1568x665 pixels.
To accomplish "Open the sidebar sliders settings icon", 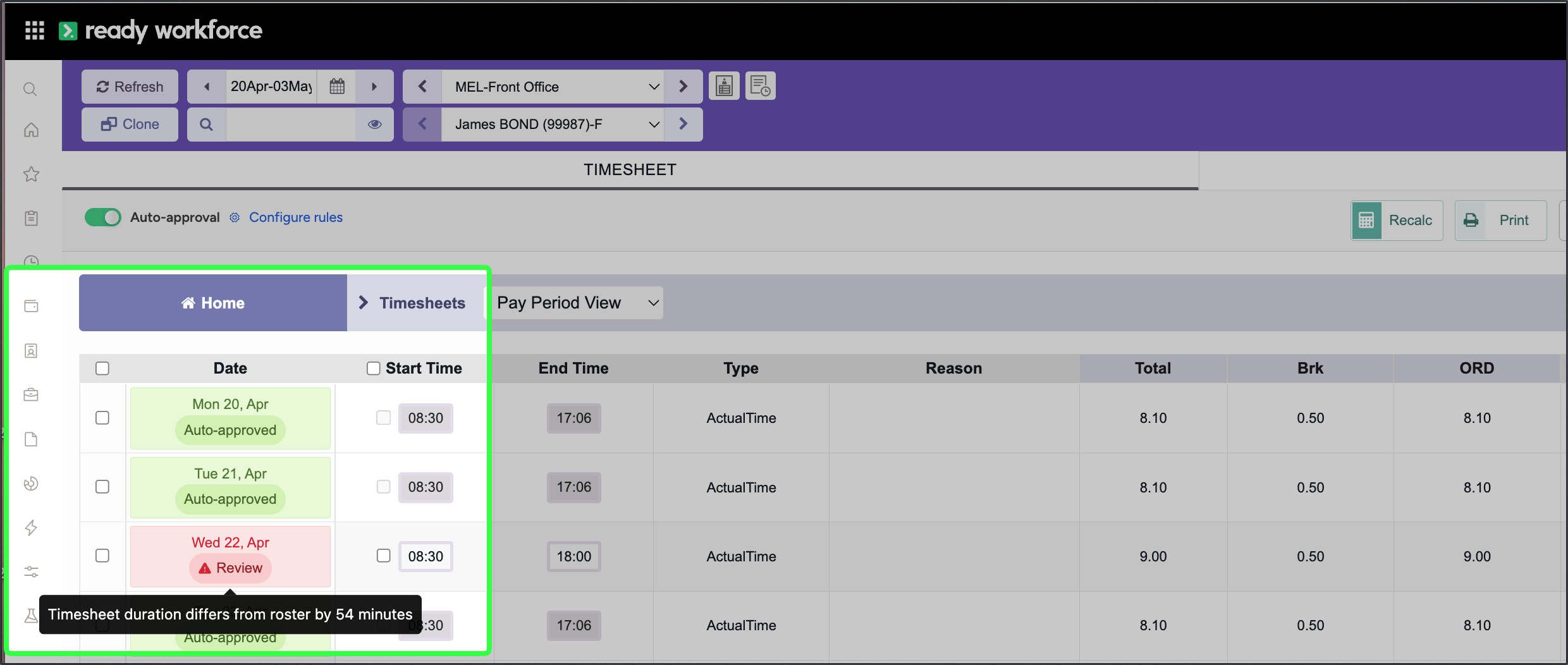I will coord(31,572).
